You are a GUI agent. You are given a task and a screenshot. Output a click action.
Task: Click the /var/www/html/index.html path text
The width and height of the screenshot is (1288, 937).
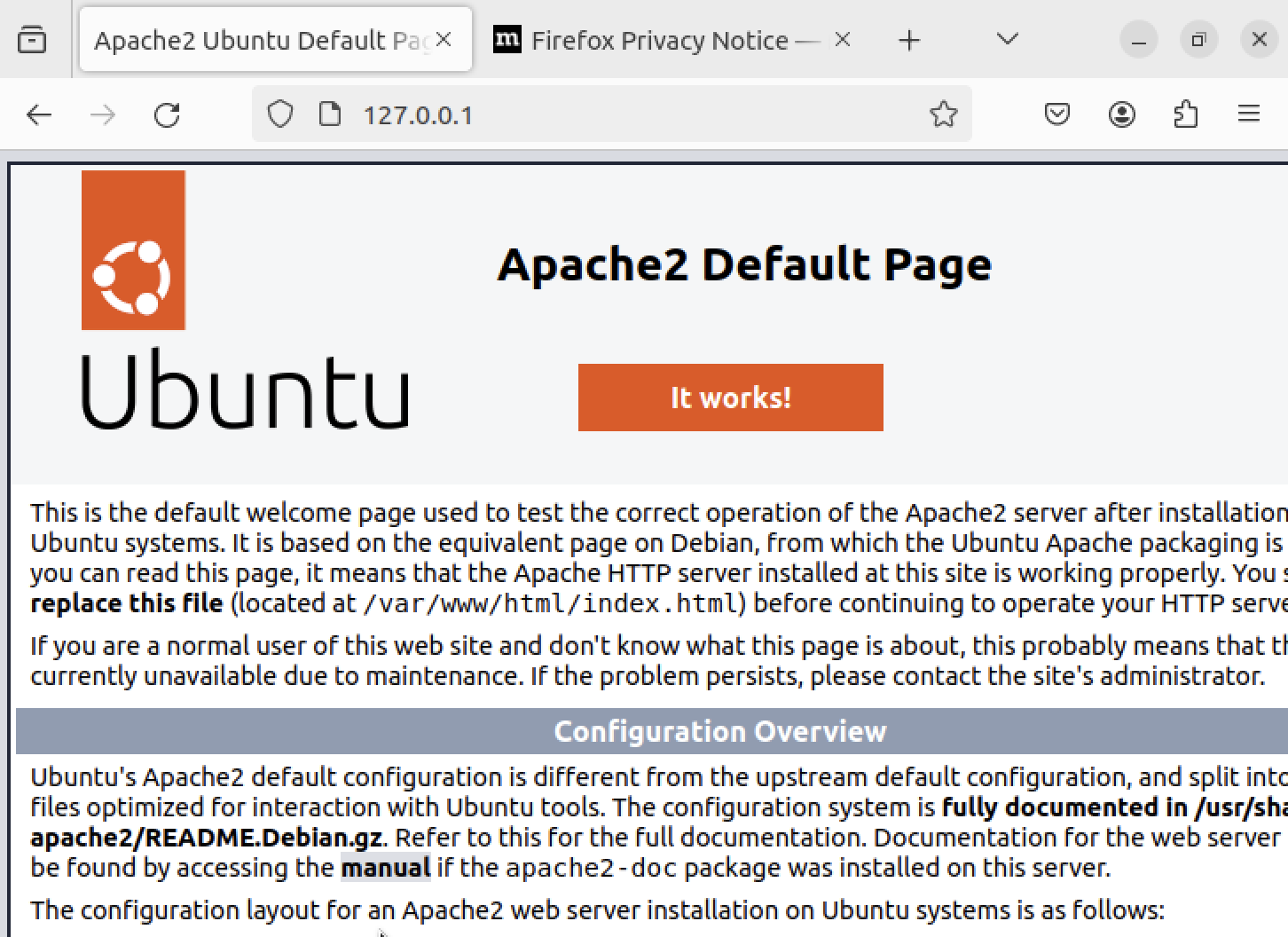[x=550, y=603]
